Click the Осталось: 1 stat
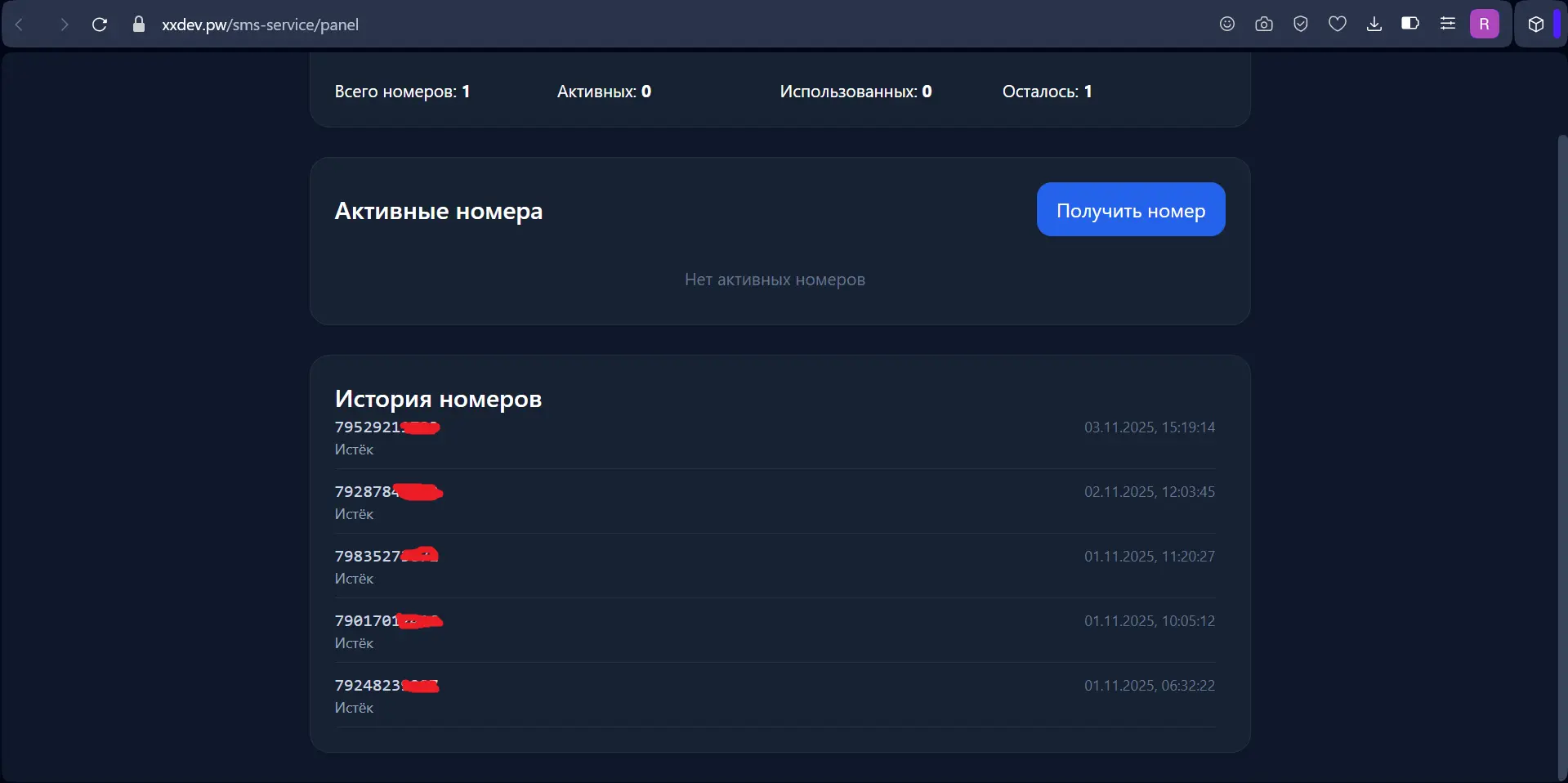This screenshot has height=783, width=1568. [x=1048, y=92]
